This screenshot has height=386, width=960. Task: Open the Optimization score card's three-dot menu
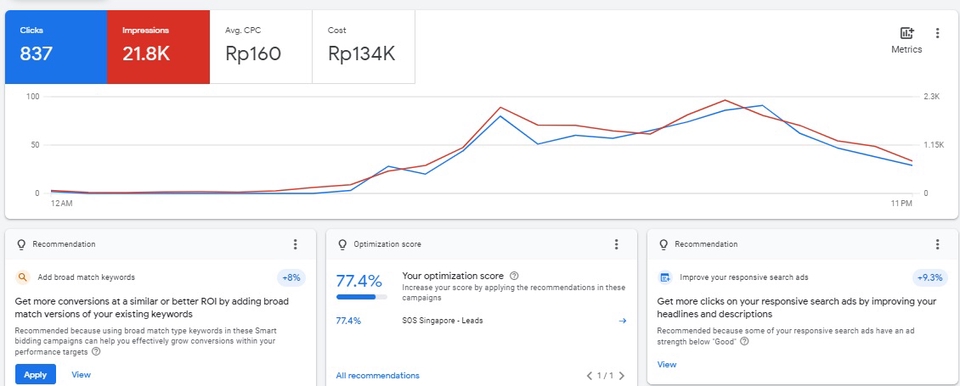(616, 244)
